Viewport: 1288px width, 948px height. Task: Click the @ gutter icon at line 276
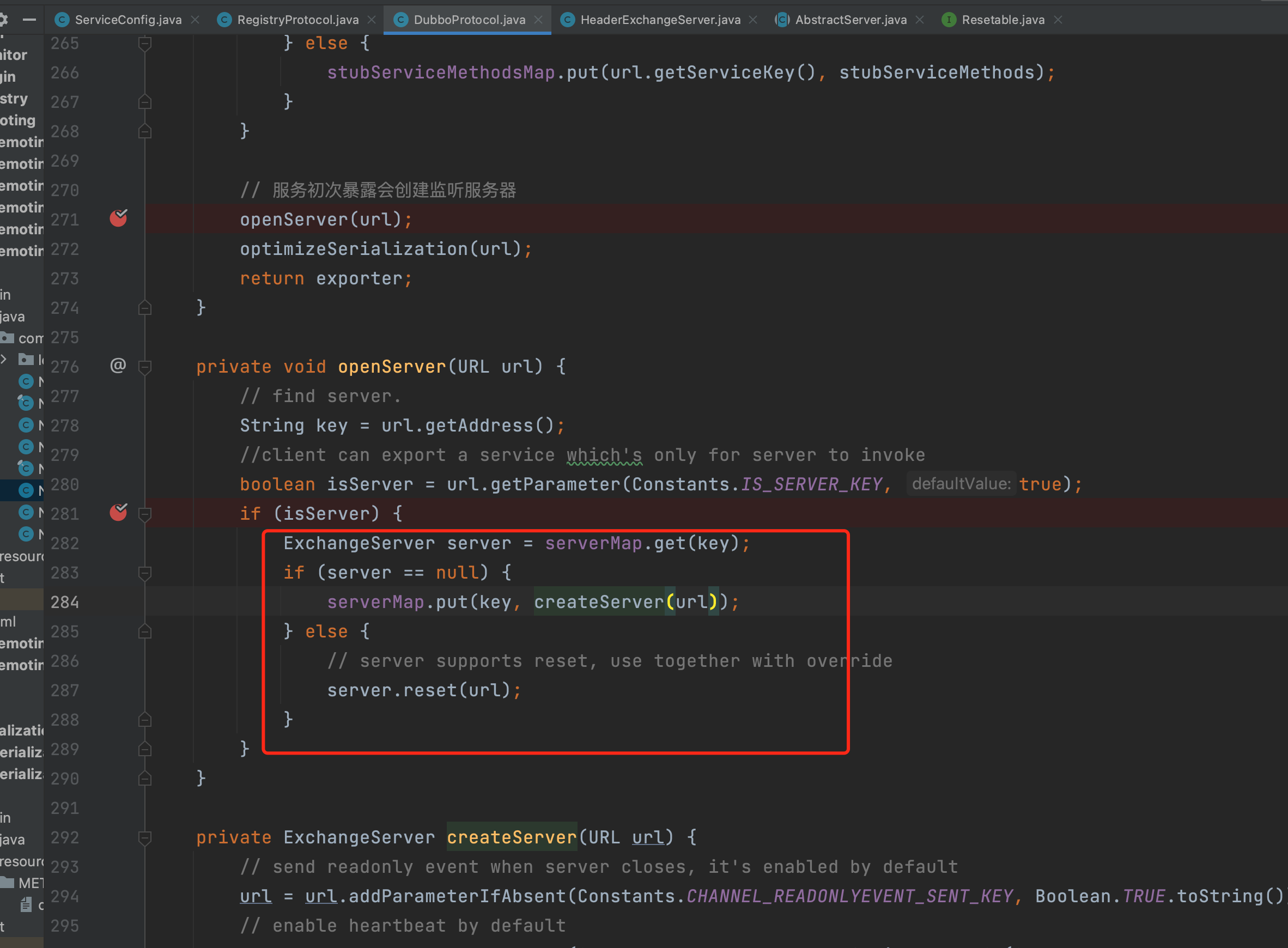[x=118, y=366]
